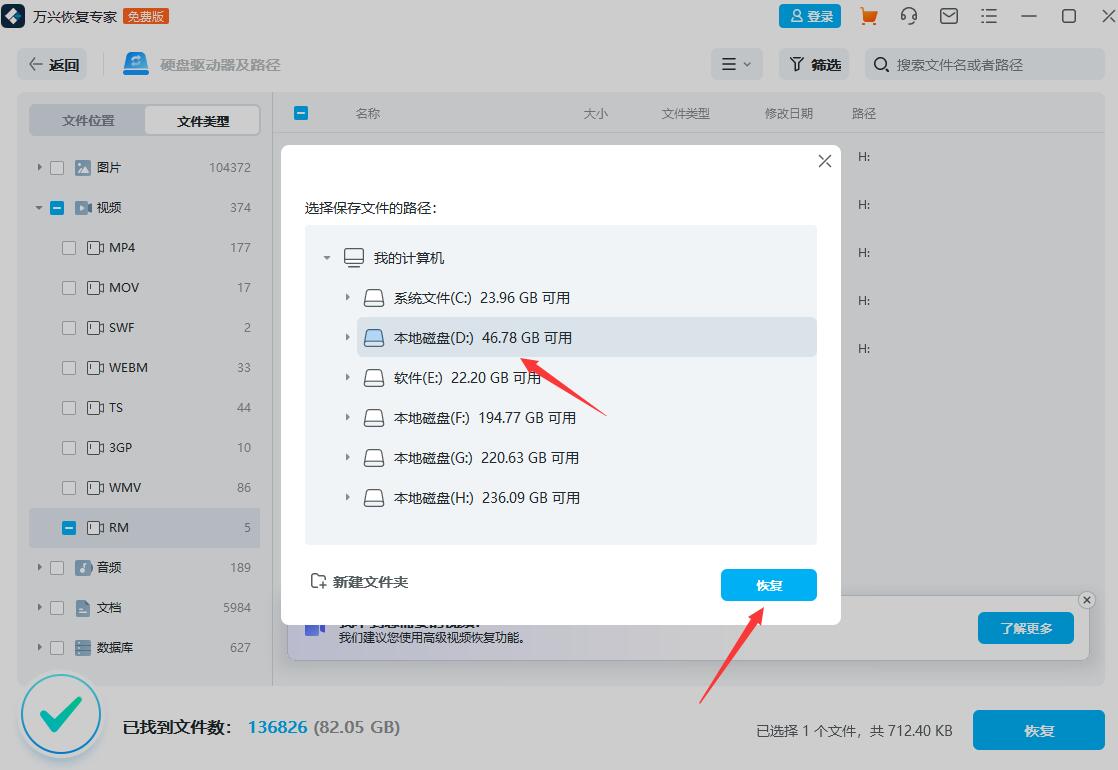
Task: Switch to the 文件位置 tab
Action: click(86, 119)
